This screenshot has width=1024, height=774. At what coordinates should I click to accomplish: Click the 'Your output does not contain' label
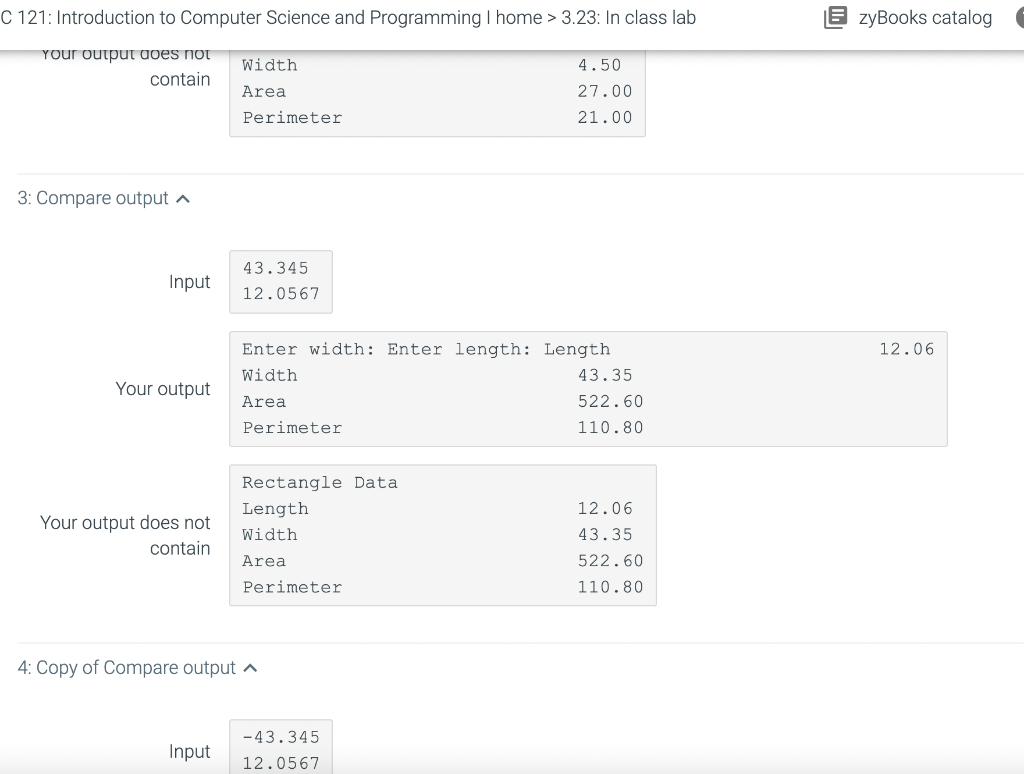(124, 535)
